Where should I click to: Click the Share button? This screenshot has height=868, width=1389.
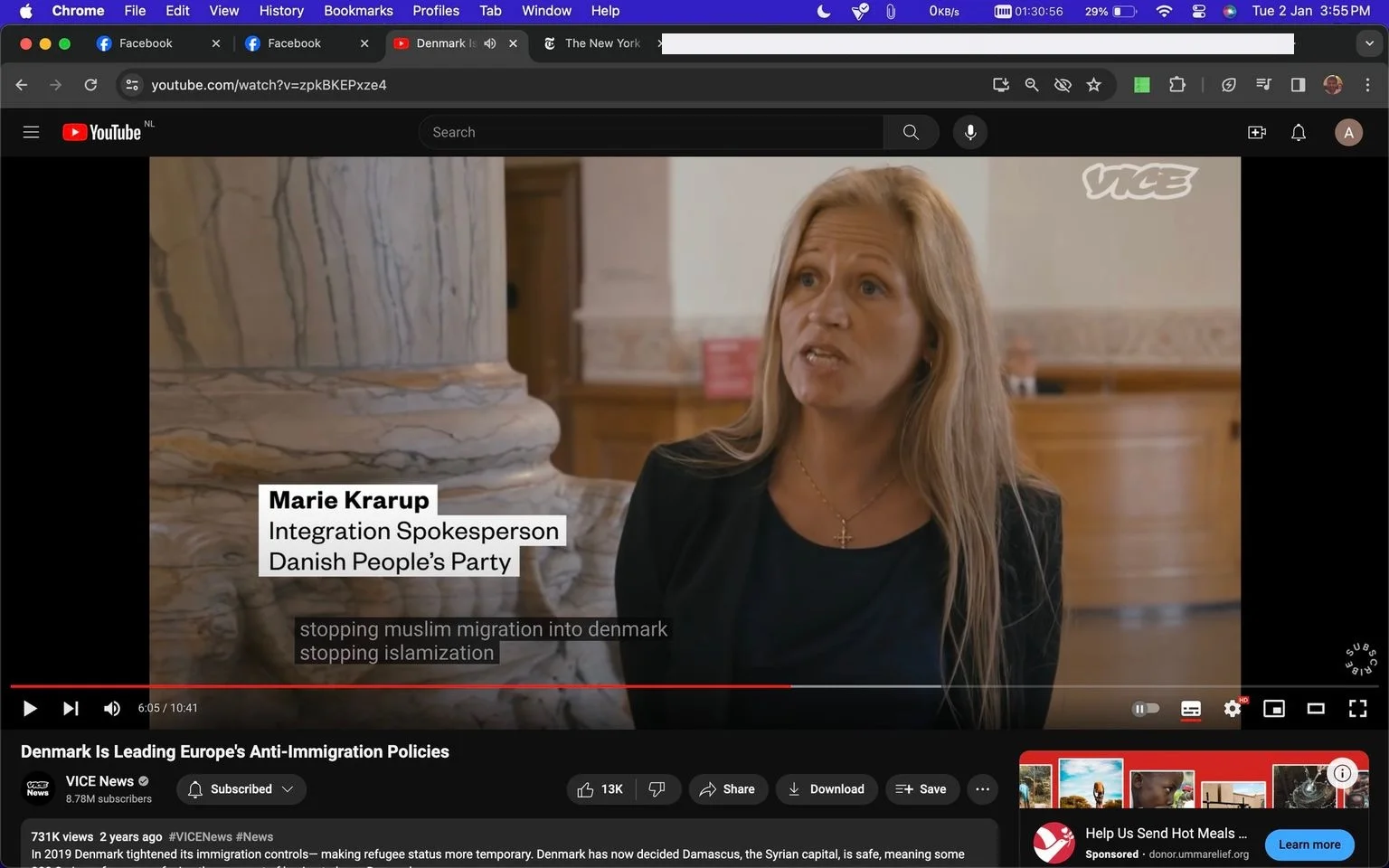coord(727,789)
